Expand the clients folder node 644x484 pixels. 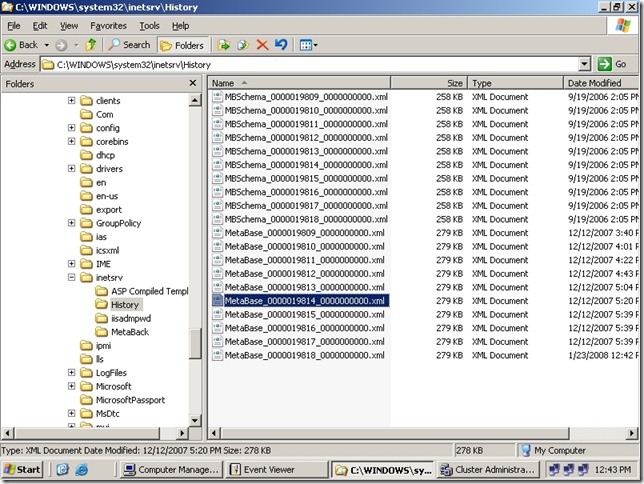pos(71,100)
